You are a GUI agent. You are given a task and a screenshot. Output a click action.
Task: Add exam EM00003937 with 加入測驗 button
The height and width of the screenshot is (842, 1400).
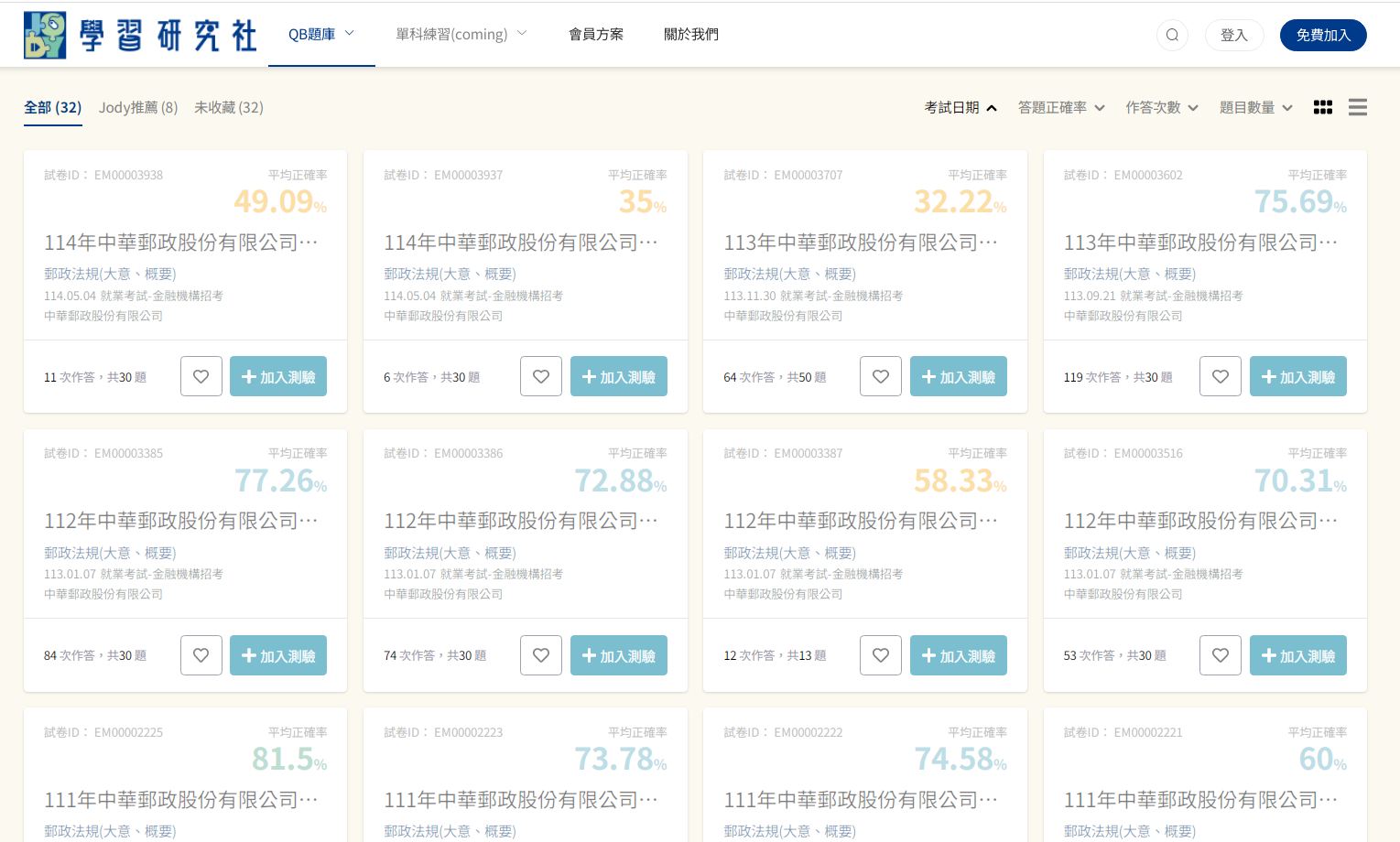tap(618, 376)
